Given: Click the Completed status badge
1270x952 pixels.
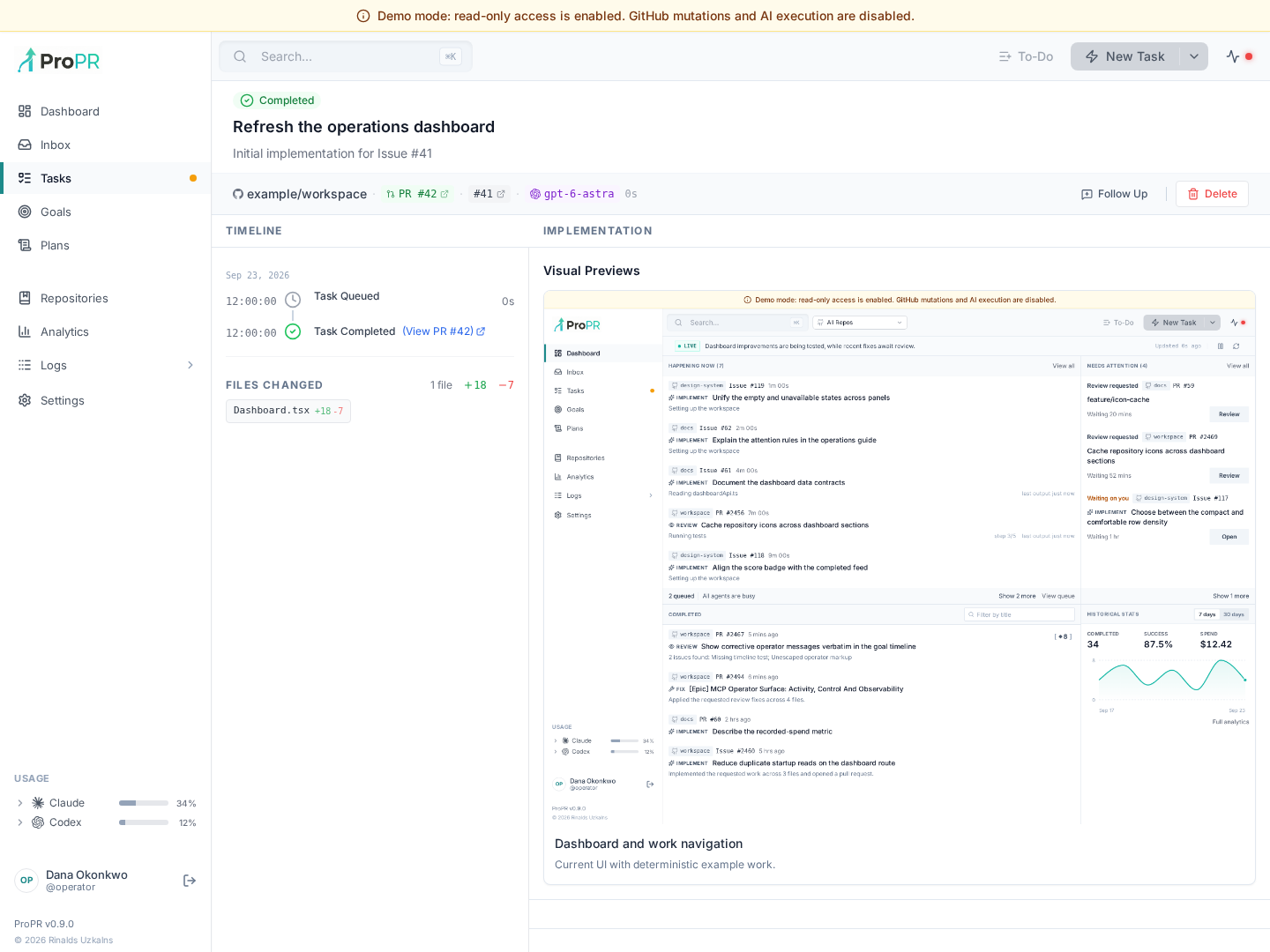Looking at the screenshot, I should (x=277, y=100).
